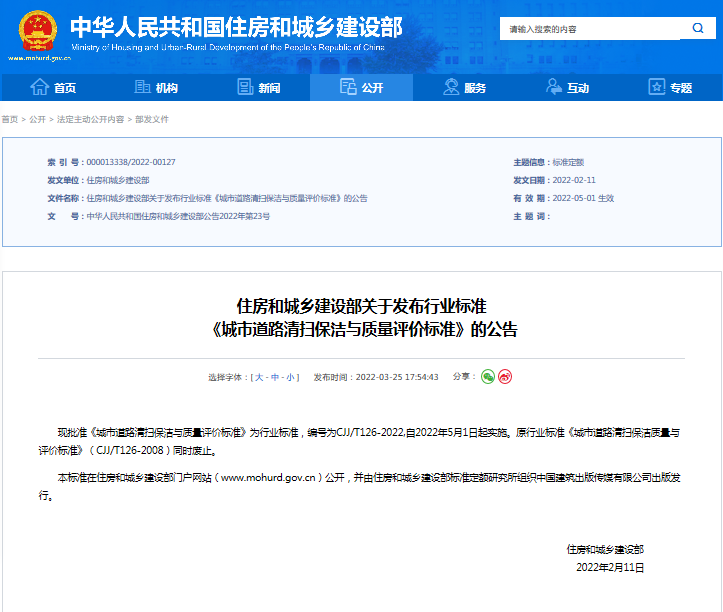Screen dimensions: 723x612
Task: Click 公开 in the breadcrumb
Action: (37, 119)
